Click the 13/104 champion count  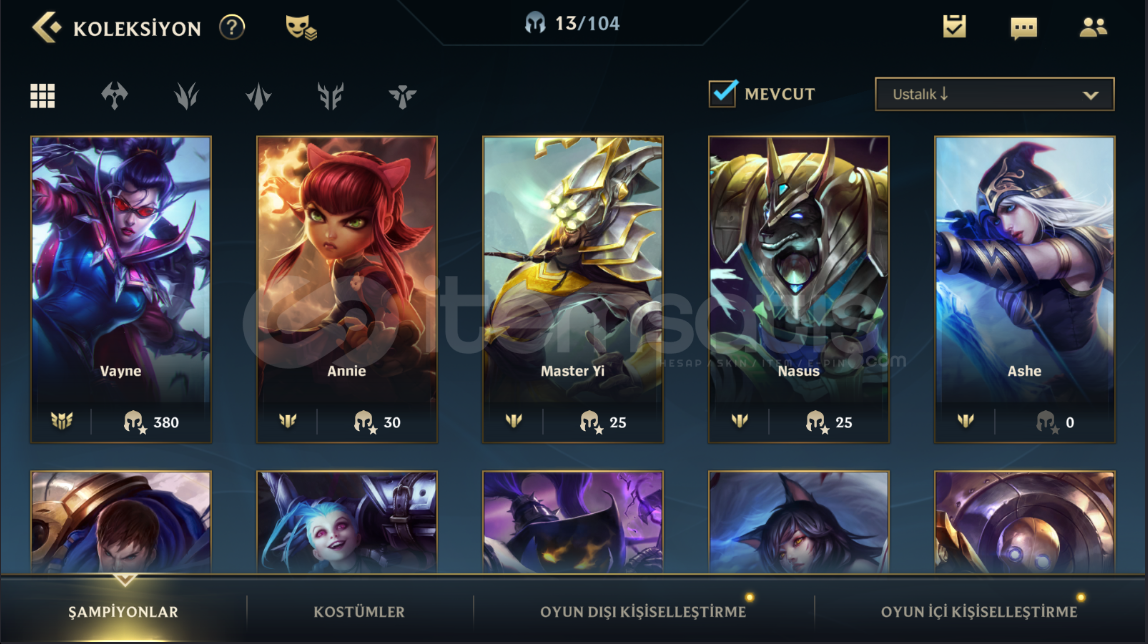[x=573, y=23]
